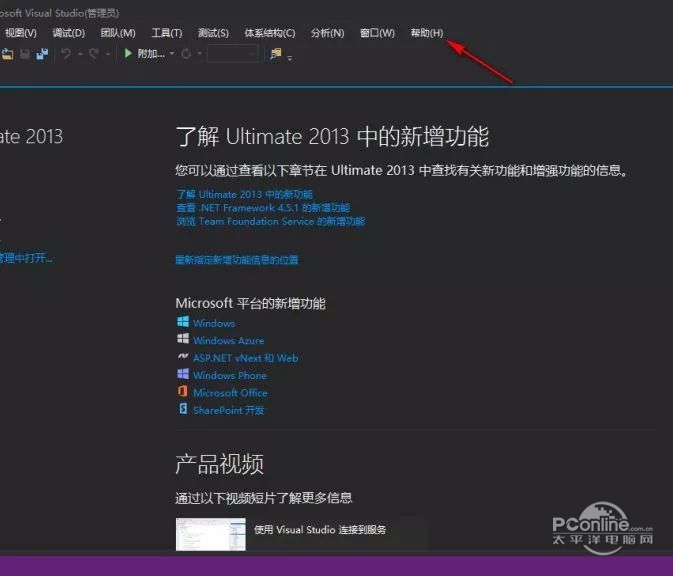Open the Redo history dropdown arrow
The image size is (673, 576).
pos(108,54)
